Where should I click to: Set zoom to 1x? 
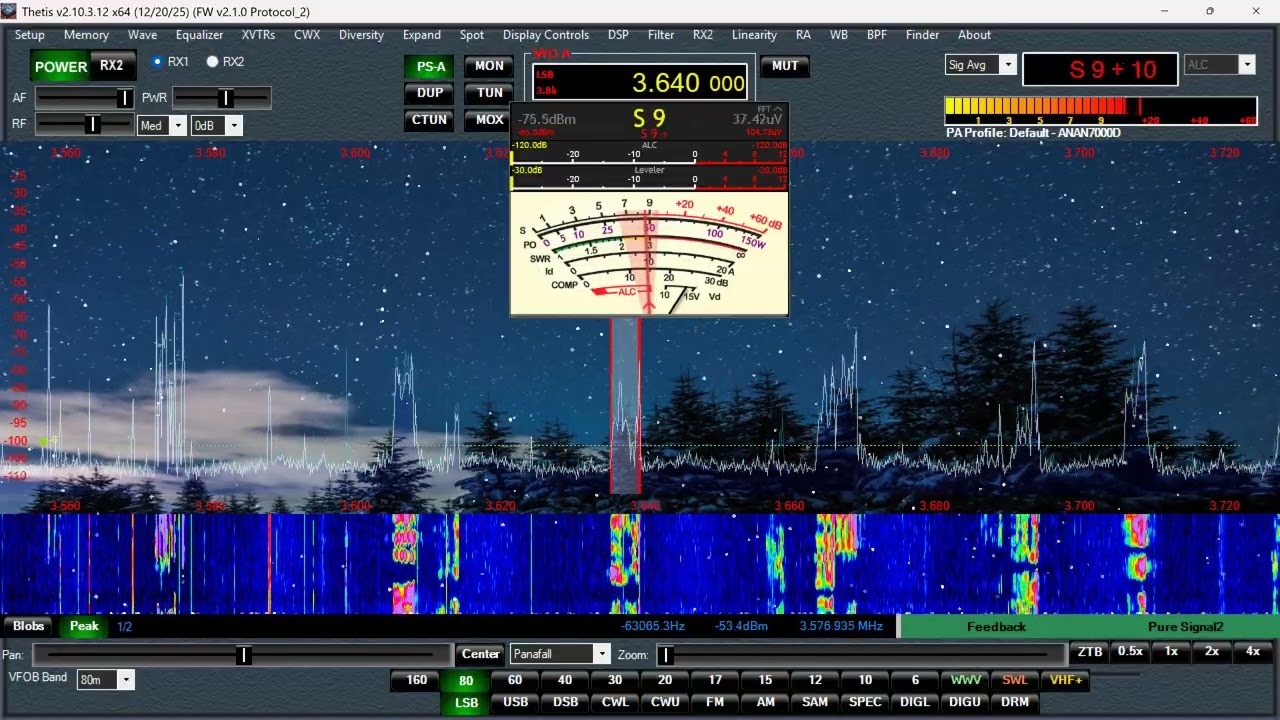tap(1171, 652)
